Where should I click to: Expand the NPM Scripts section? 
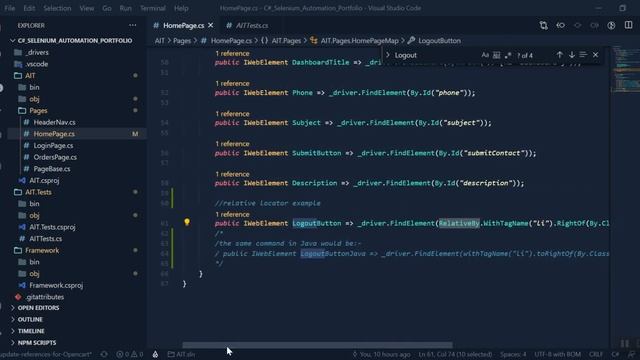pos(37,343)
